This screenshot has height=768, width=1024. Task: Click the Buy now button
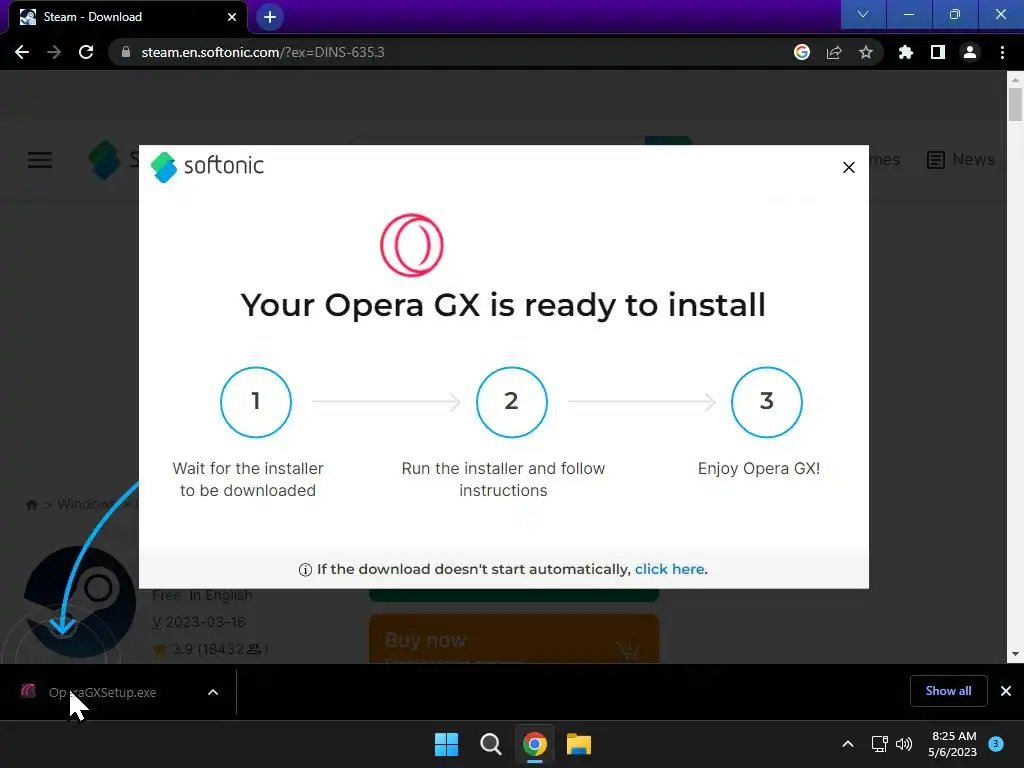[x=514, y=639]
